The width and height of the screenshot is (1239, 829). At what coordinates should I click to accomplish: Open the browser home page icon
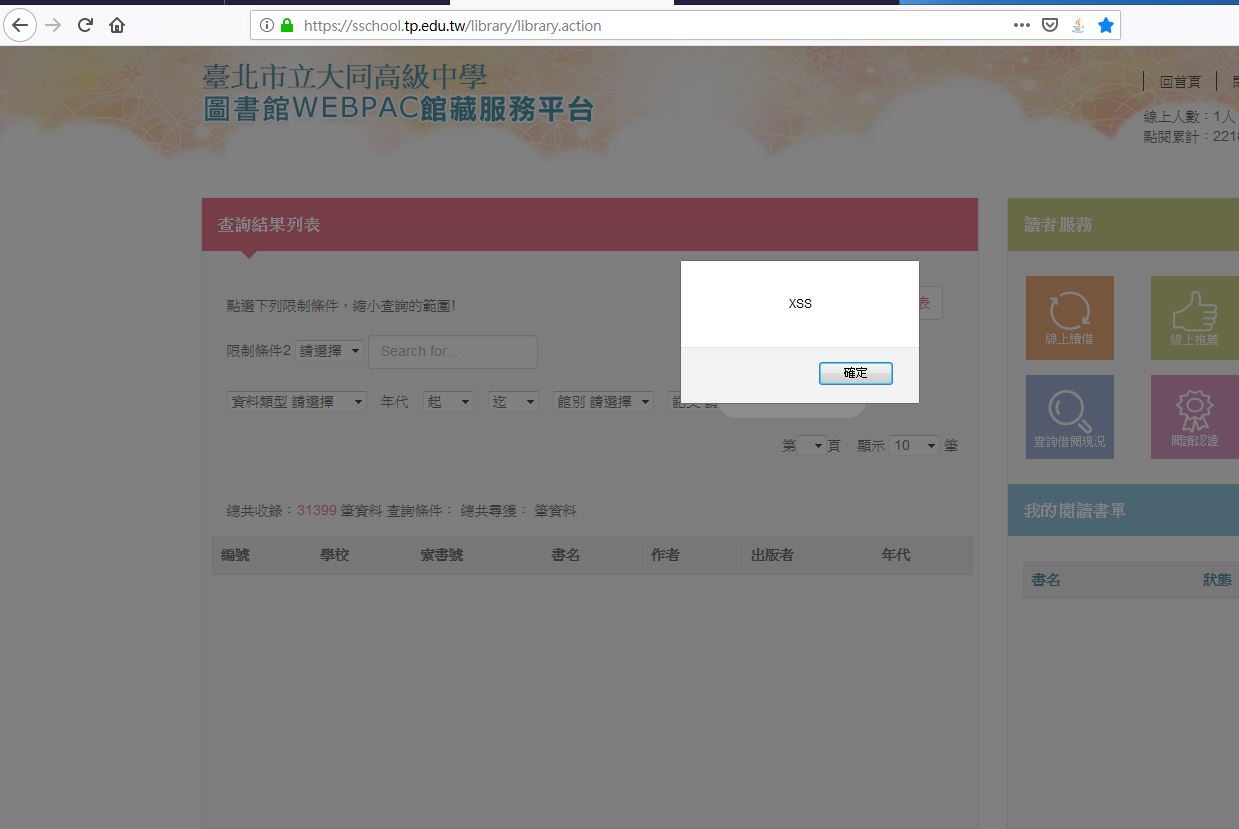tap(117, 25)
